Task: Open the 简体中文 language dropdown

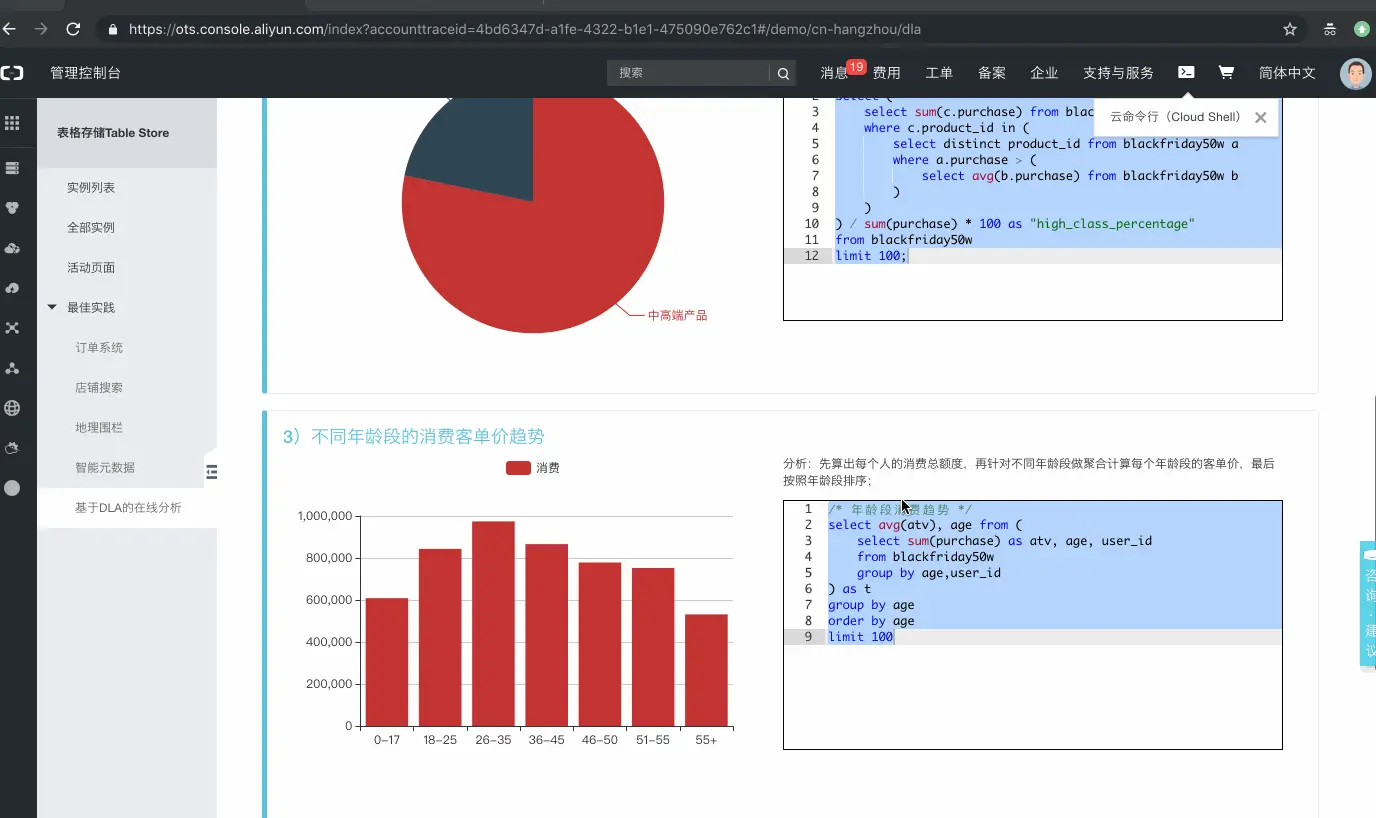Action: (1287, 73)
